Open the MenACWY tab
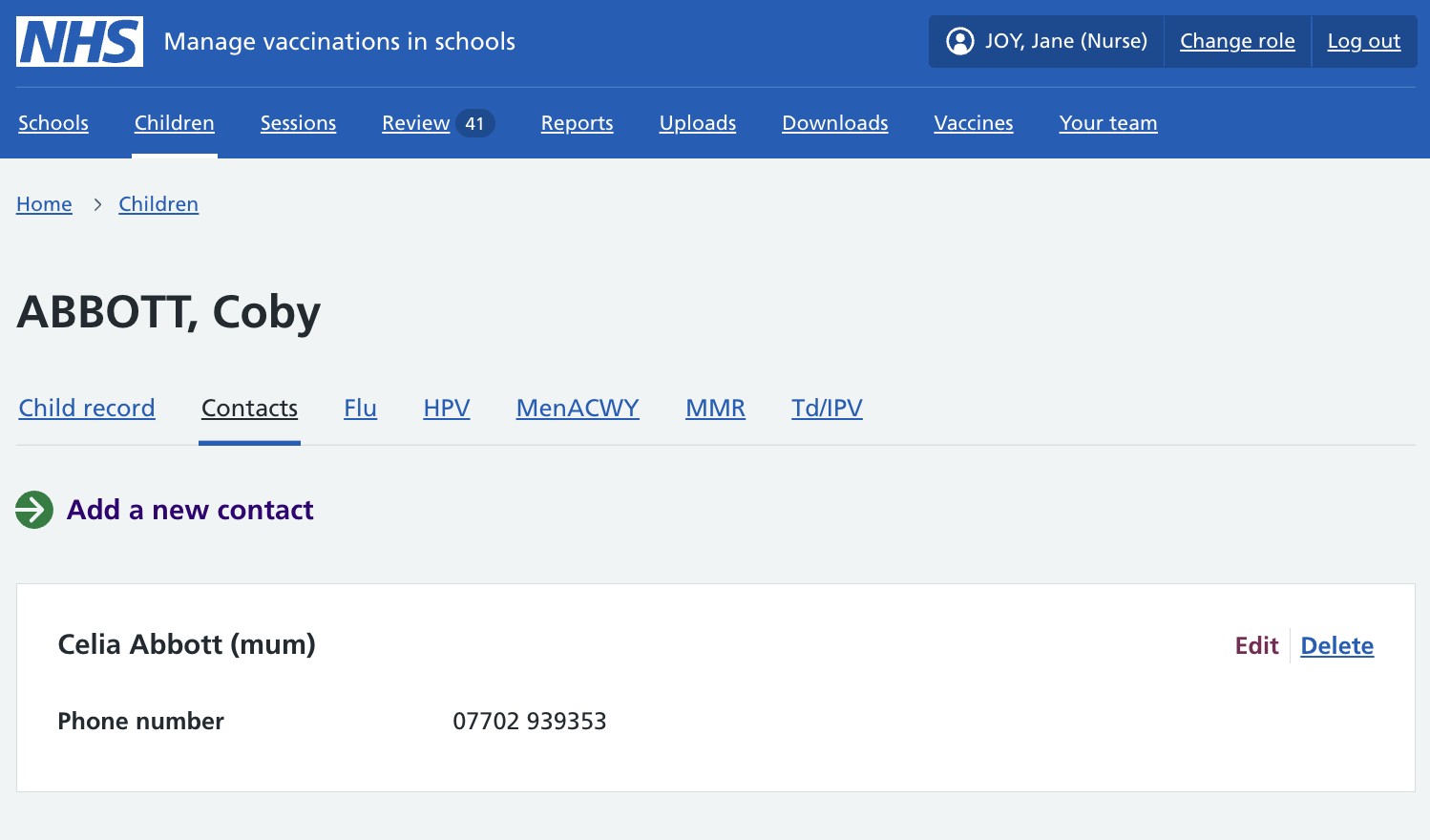Image resolution: width=1430 pixels, height=840 pixels. [x=578, y=408]
